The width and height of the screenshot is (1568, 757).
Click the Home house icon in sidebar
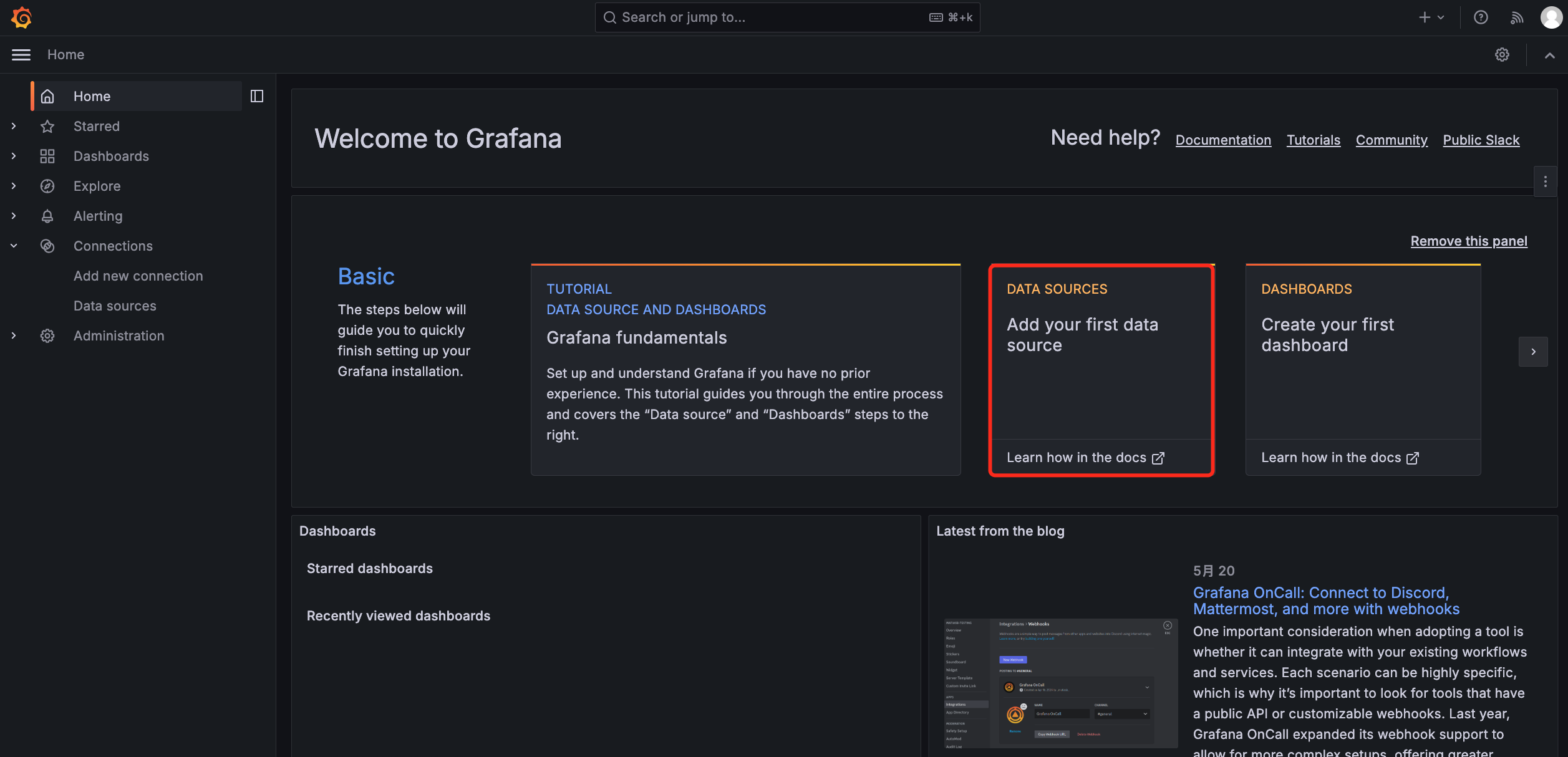(47, 96)
